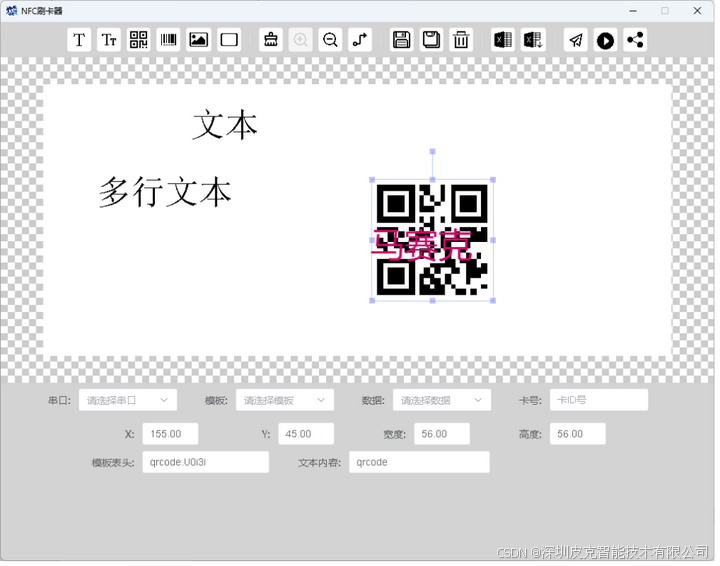Screen dimensions: 720x566
Task: Click the 宽度 width field
Action: click(x=442, y=434)
